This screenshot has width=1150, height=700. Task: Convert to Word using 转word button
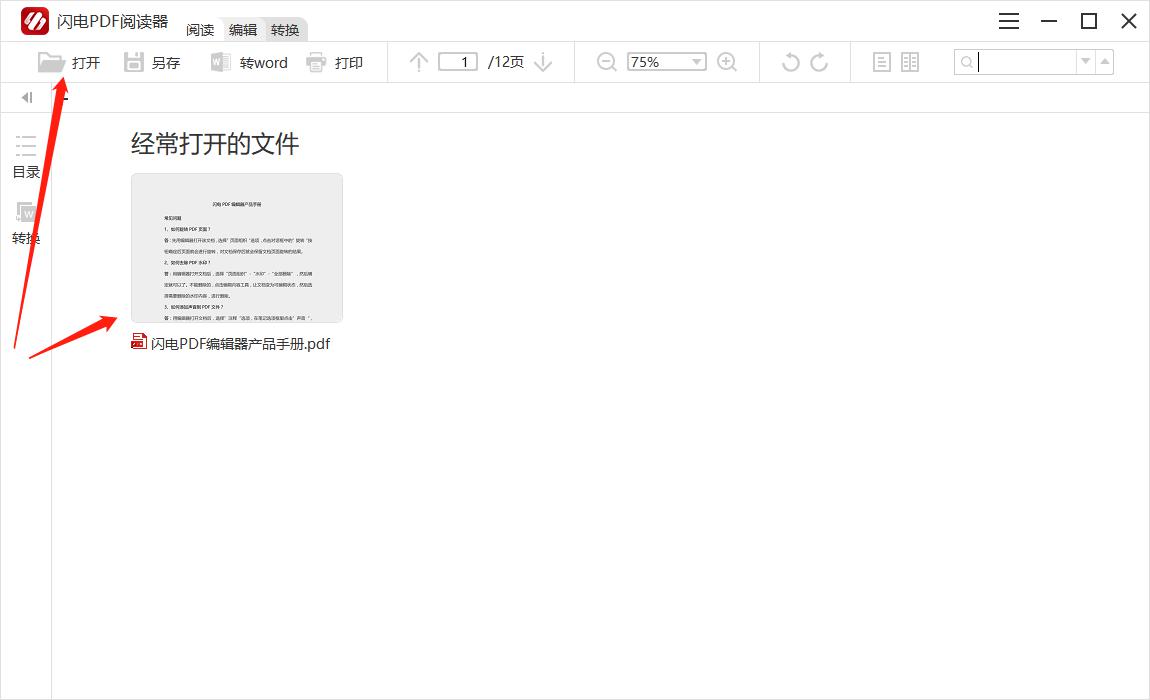[x=249, y=62]
